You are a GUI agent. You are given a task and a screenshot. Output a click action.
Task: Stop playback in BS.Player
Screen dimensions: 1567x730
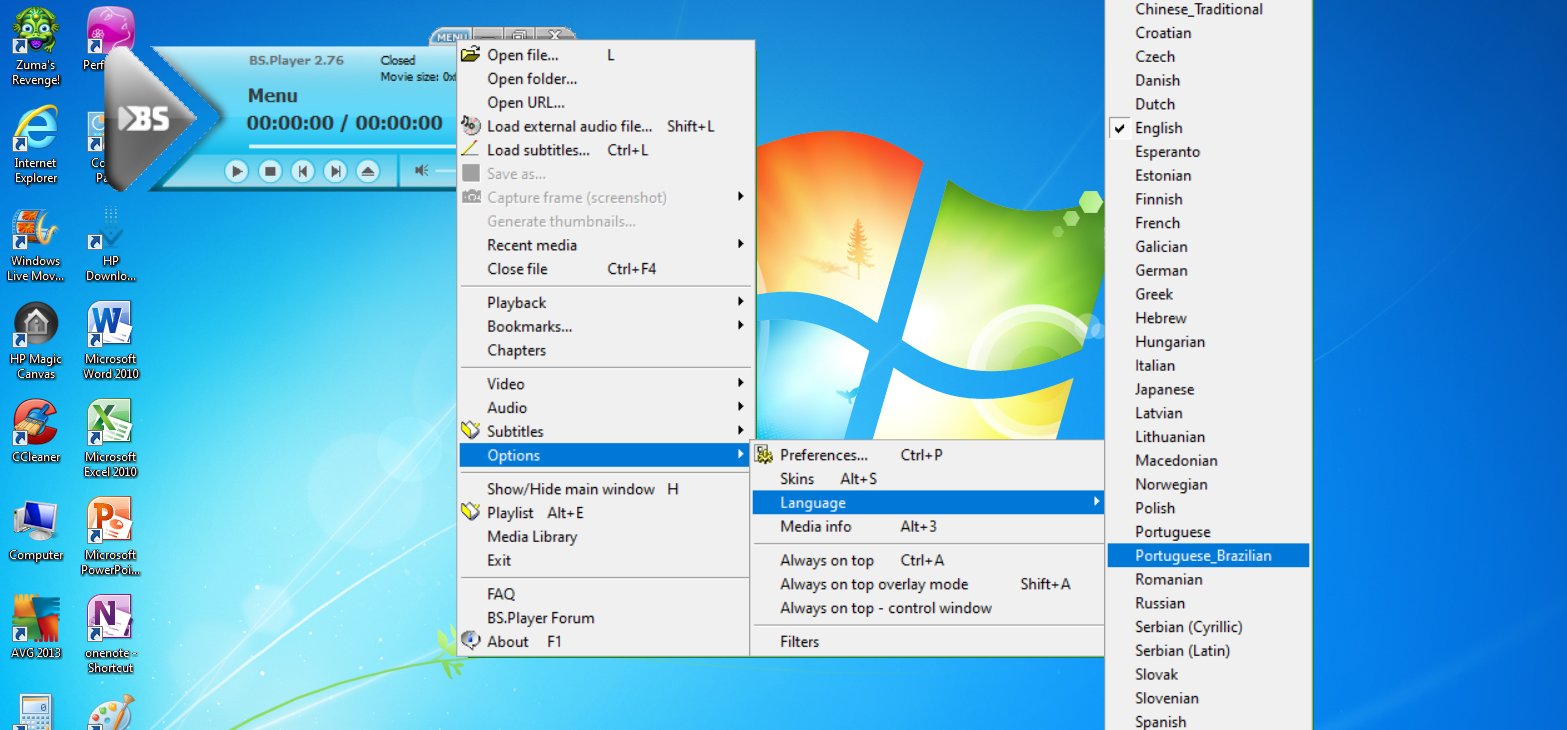[x=270, y=171]
